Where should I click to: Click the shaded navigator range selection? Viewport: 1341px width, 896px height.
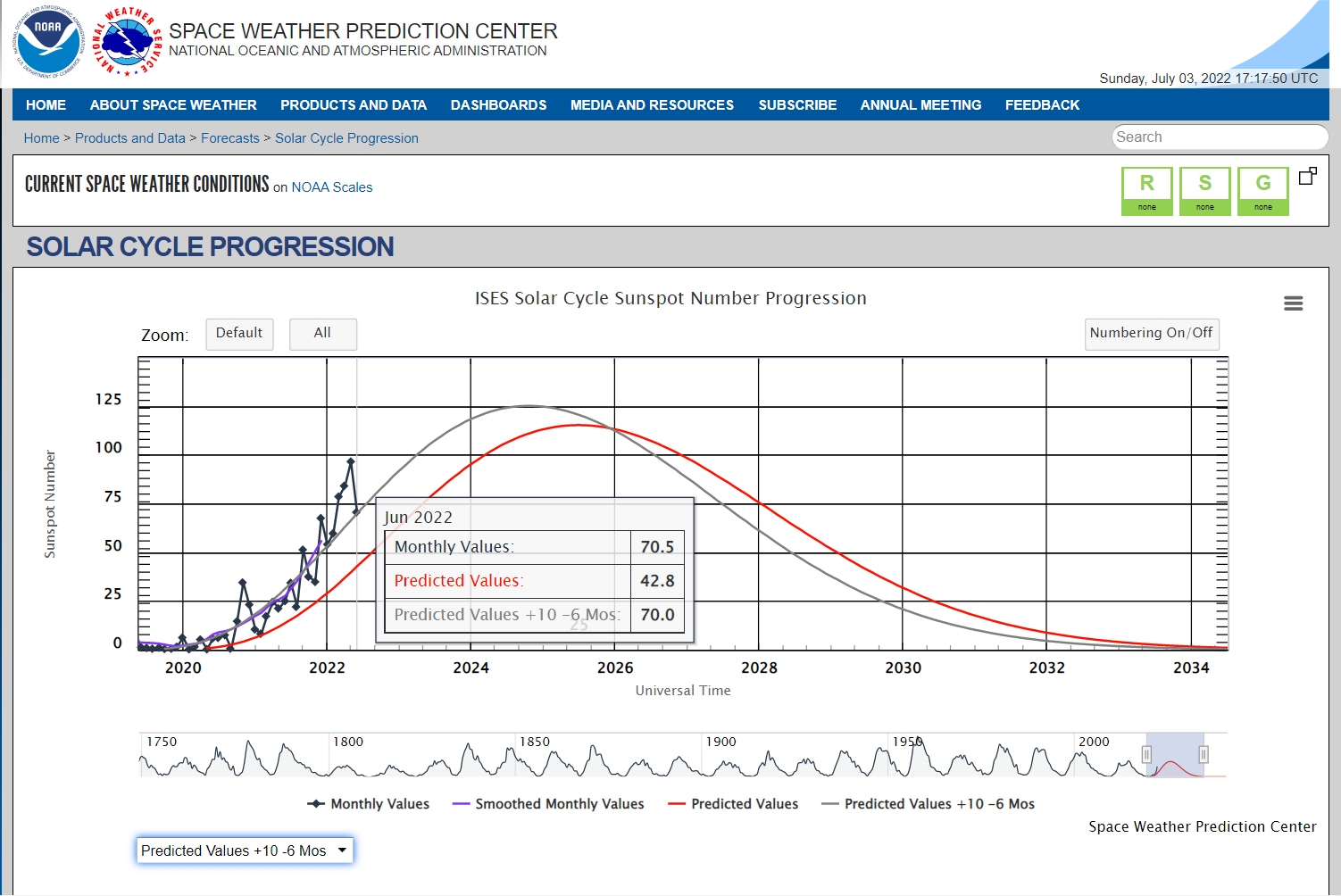1175,755
